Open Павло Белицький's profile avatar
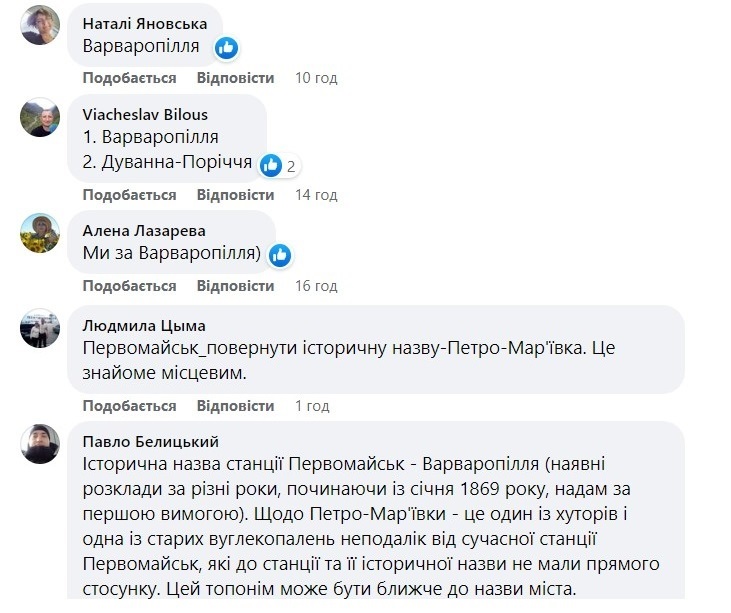 pos(40,444)
